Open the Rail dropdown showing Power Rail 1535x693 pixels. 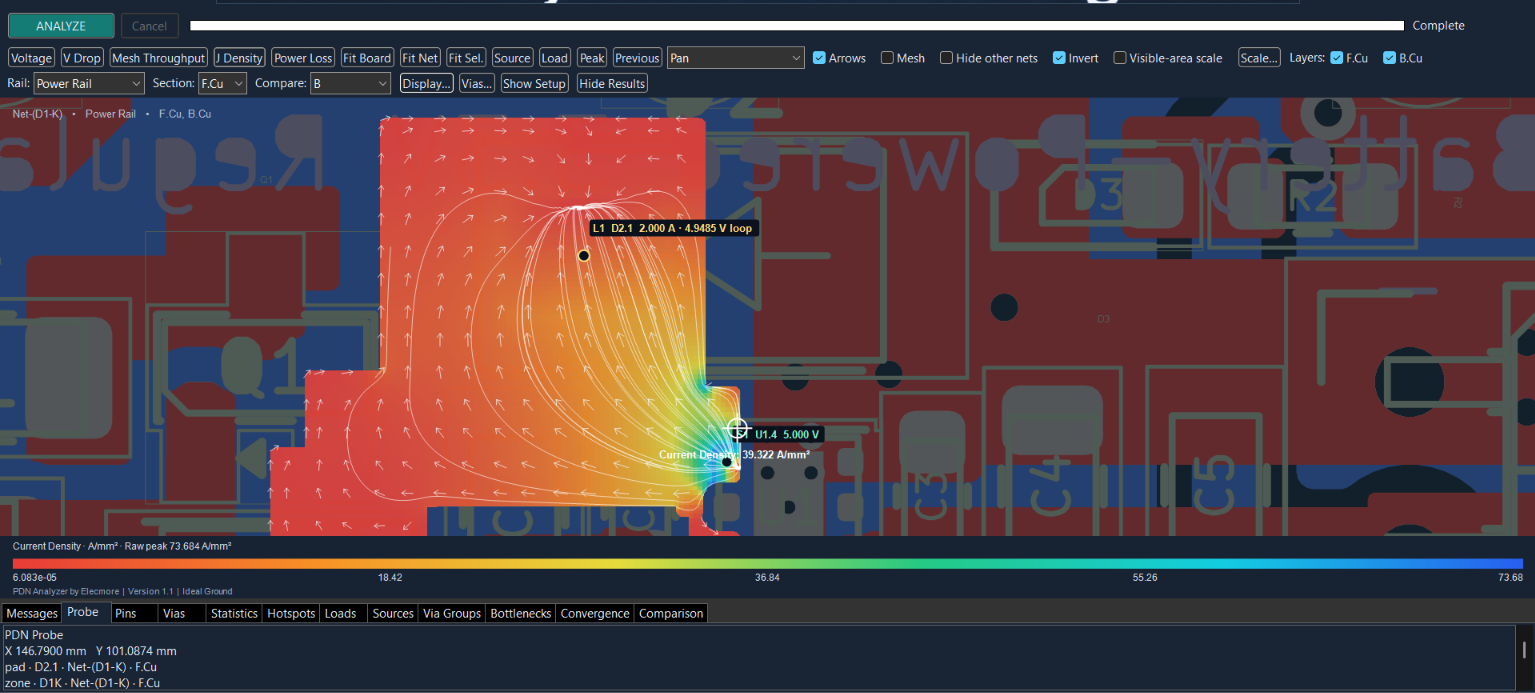pos(89,84)
